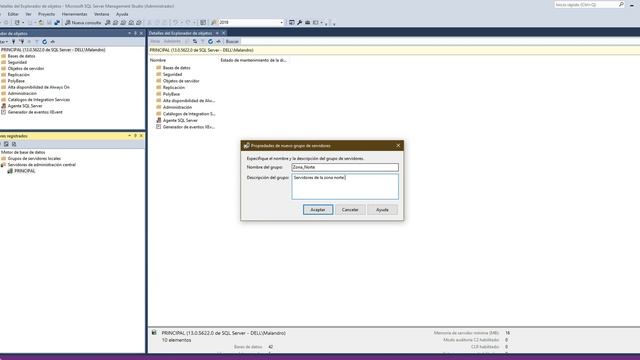Click second icon in registered servers toolbar
This screenshot has width=640, height=360.
(x=14, y=144)
